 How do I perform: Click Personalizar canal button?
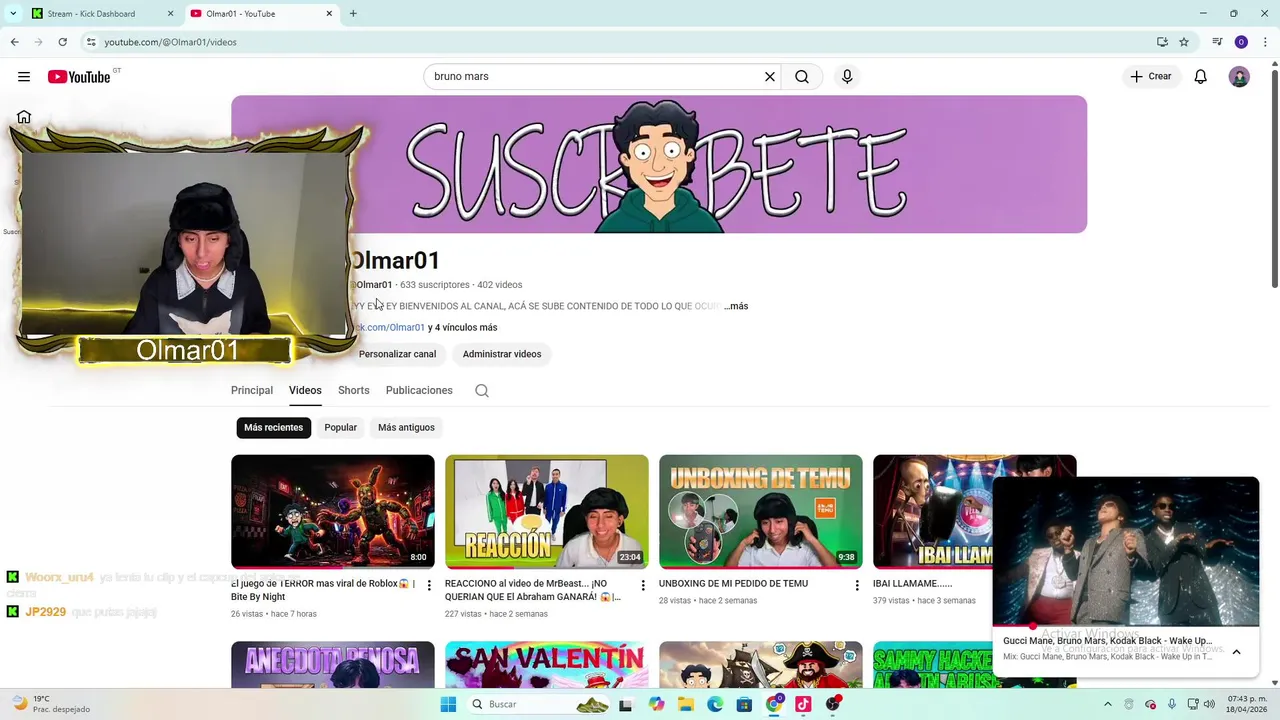397,354
